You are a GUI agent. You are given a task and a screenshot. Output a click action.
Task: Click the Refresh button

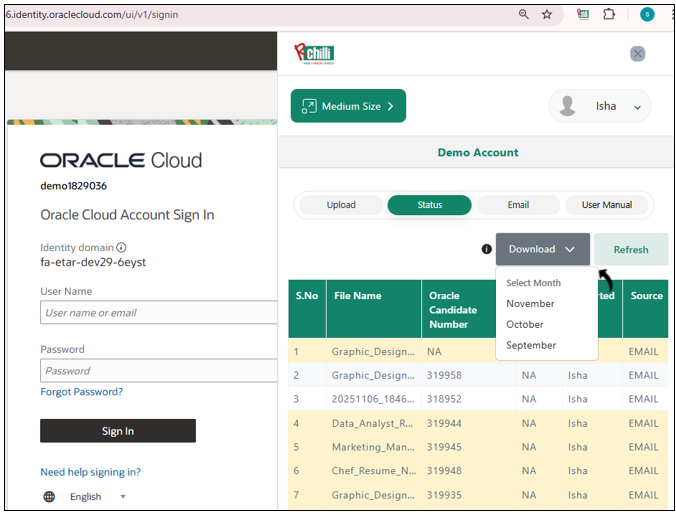[x=630, y=250]
